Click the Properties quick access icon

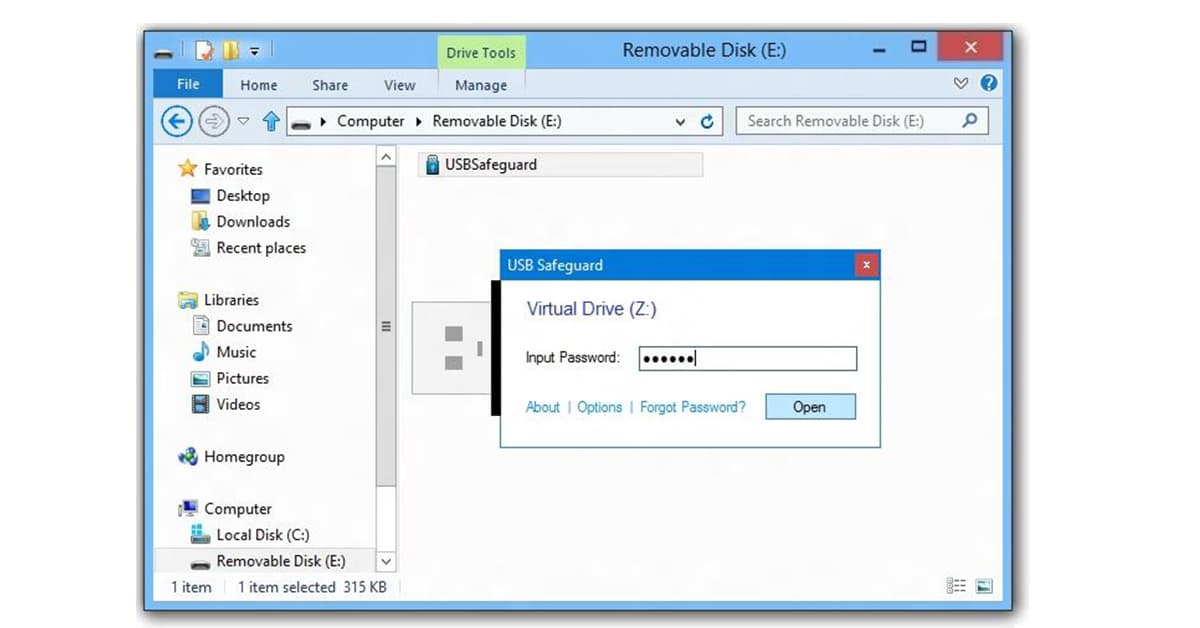pyautogui.click(x=205, y=50)
